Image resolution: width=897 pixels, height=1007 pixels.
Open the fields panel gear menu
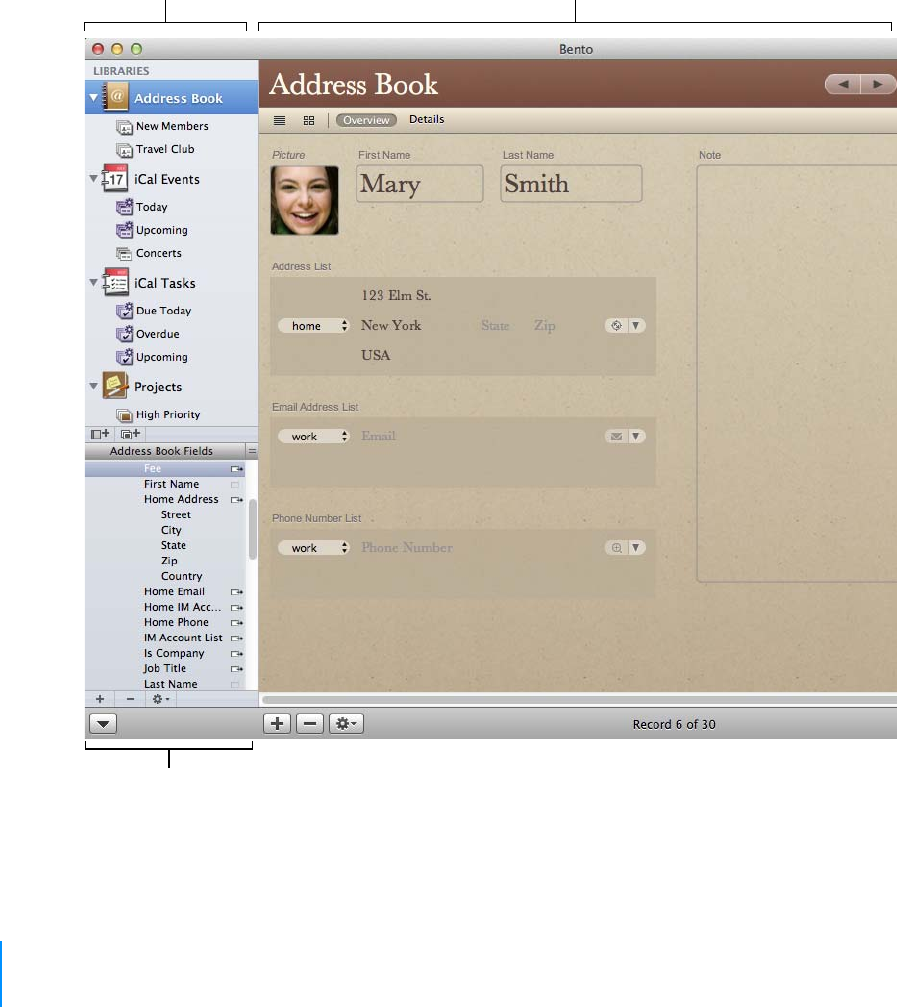click(x=161, y=699)
